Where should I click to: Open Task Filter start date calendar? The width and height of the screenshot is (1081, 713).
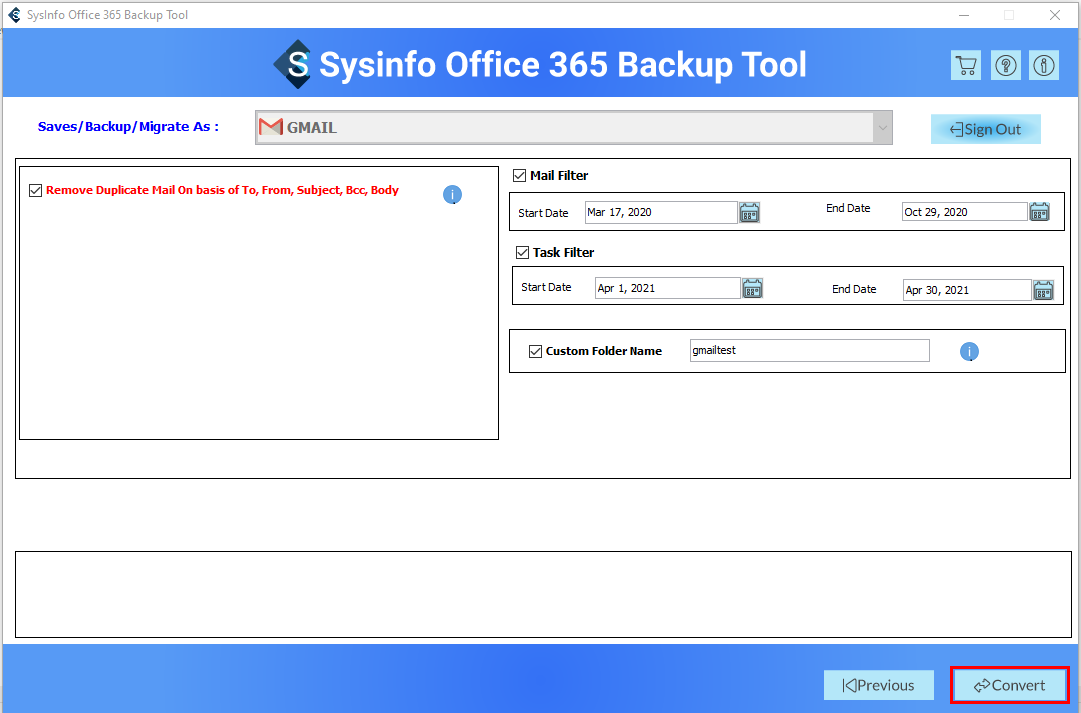click(x=752, y=288)
